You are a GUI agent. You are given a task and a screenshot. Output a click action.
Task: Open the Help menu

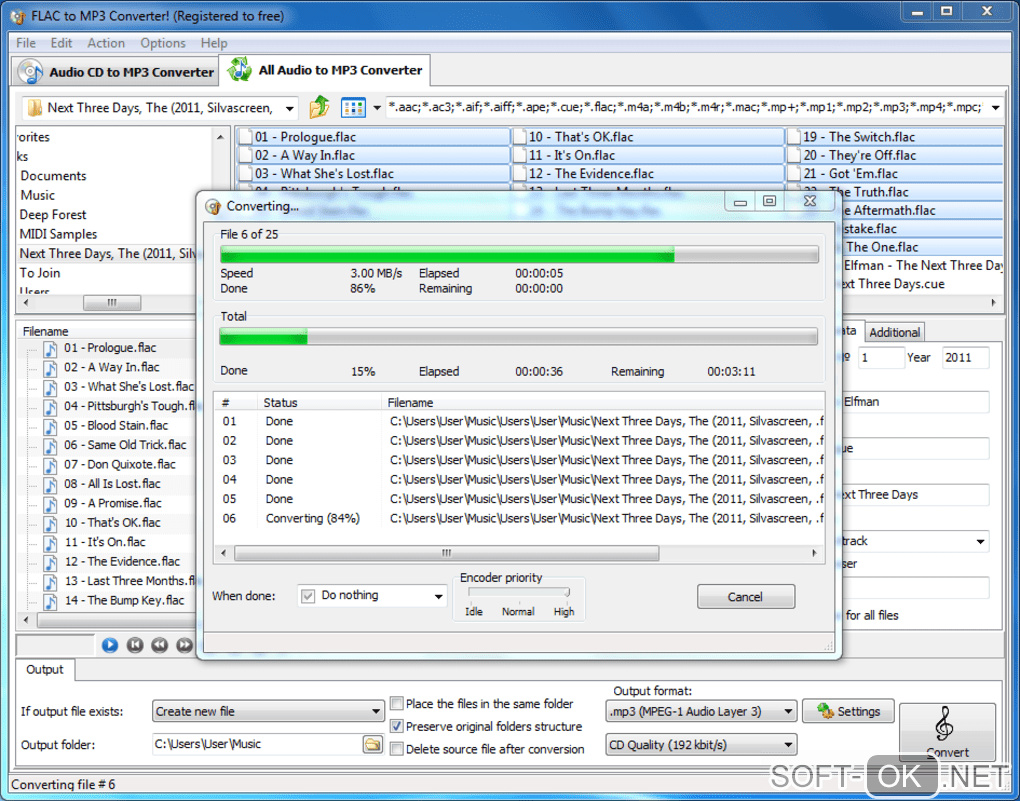click(214, 43)
